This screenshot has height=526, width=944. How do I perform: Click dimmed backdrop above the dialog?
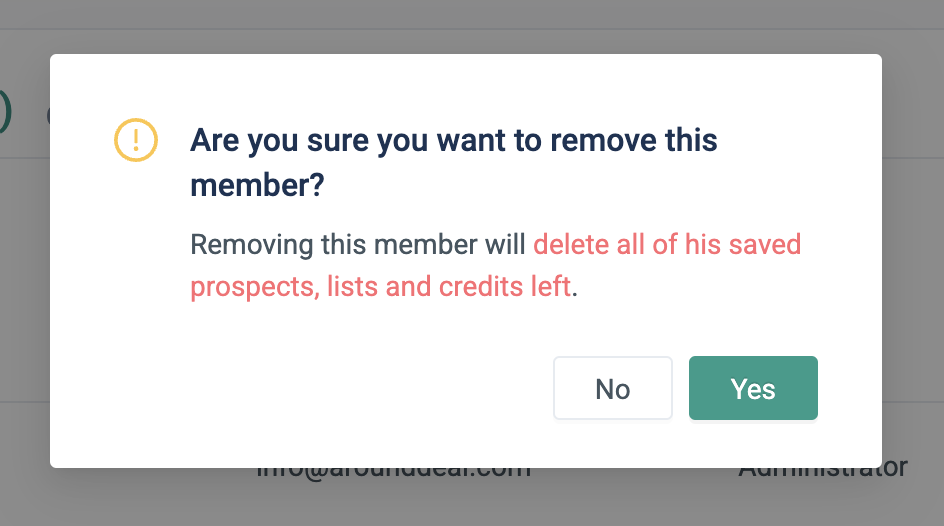pos(470,25)
